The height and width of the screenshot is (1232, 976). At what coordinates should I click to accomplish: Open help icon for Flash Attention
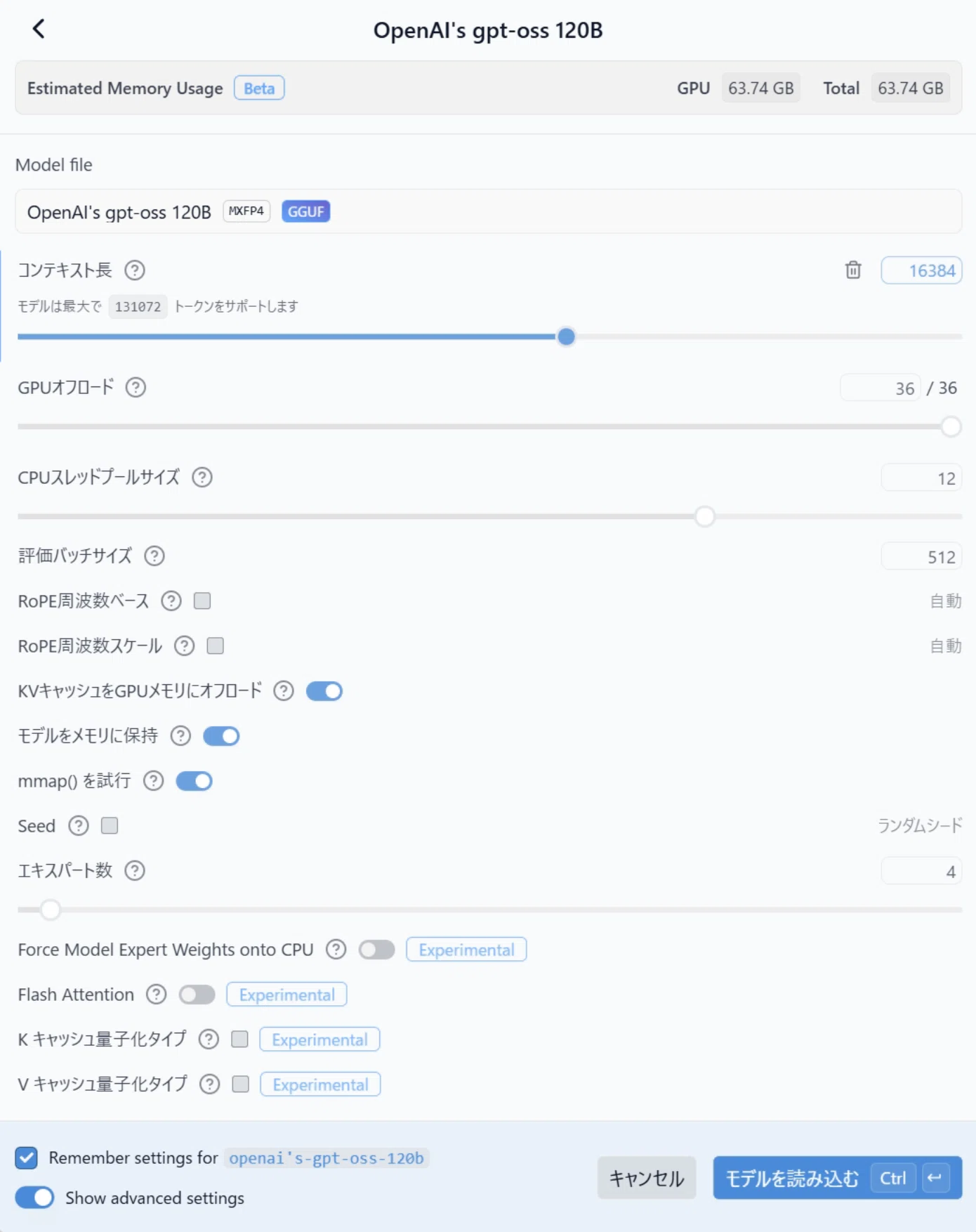click(x=157, y=994)
